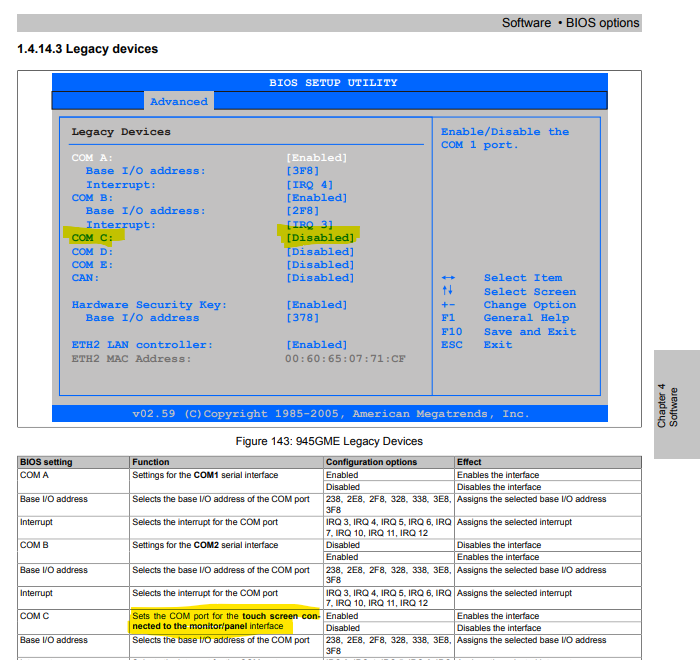Select the [Disabled] value of COM D

(320, 252)
